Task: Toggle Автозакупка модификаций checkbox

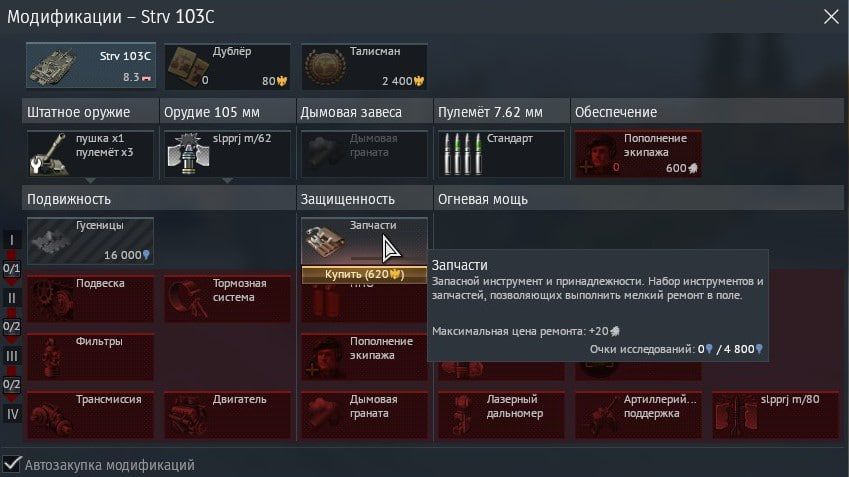Action: [x=12, y=464]
